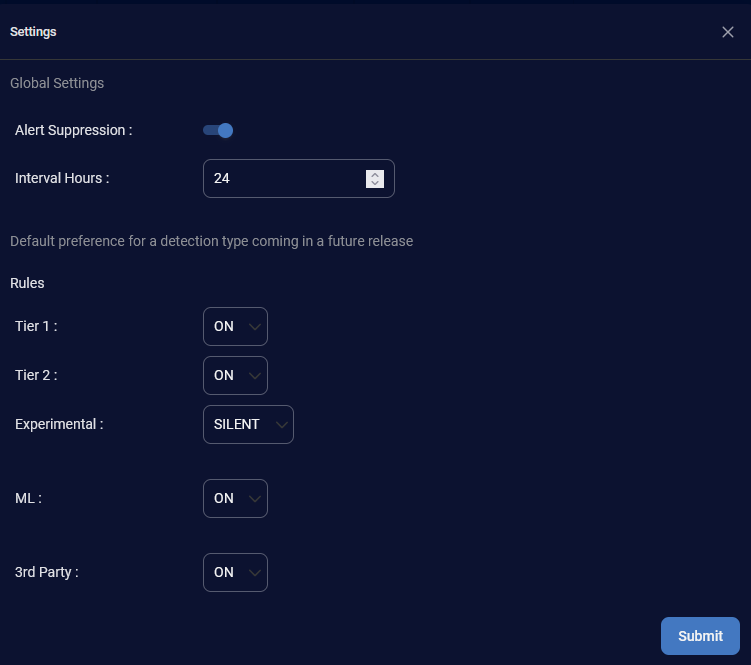The image size is (751, 665).
Task: Toggle the Alert Suppression switch
Action: click(x=218, y=130)
